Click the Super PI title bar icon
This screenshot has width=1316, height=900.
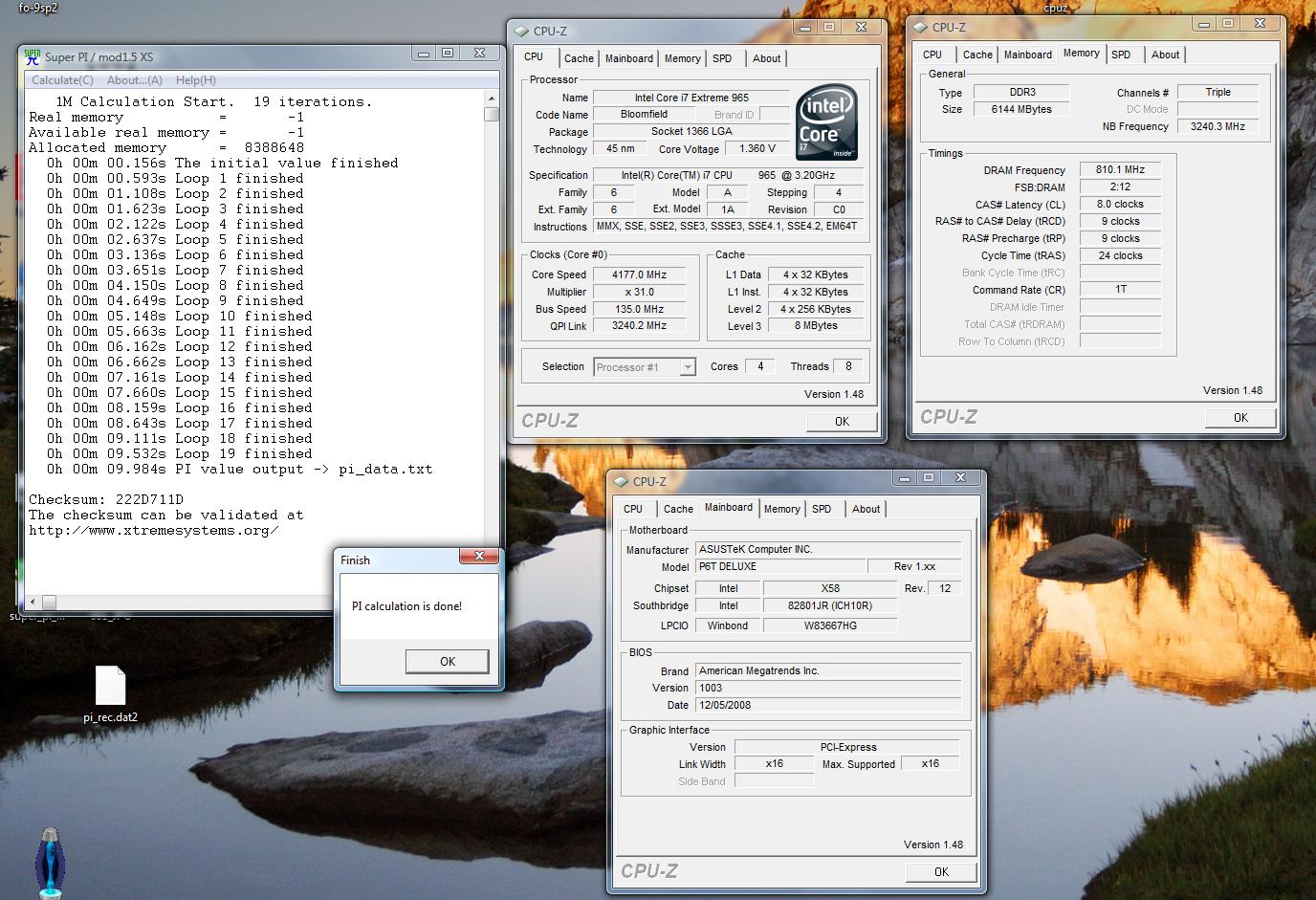[x=33, y=56]
